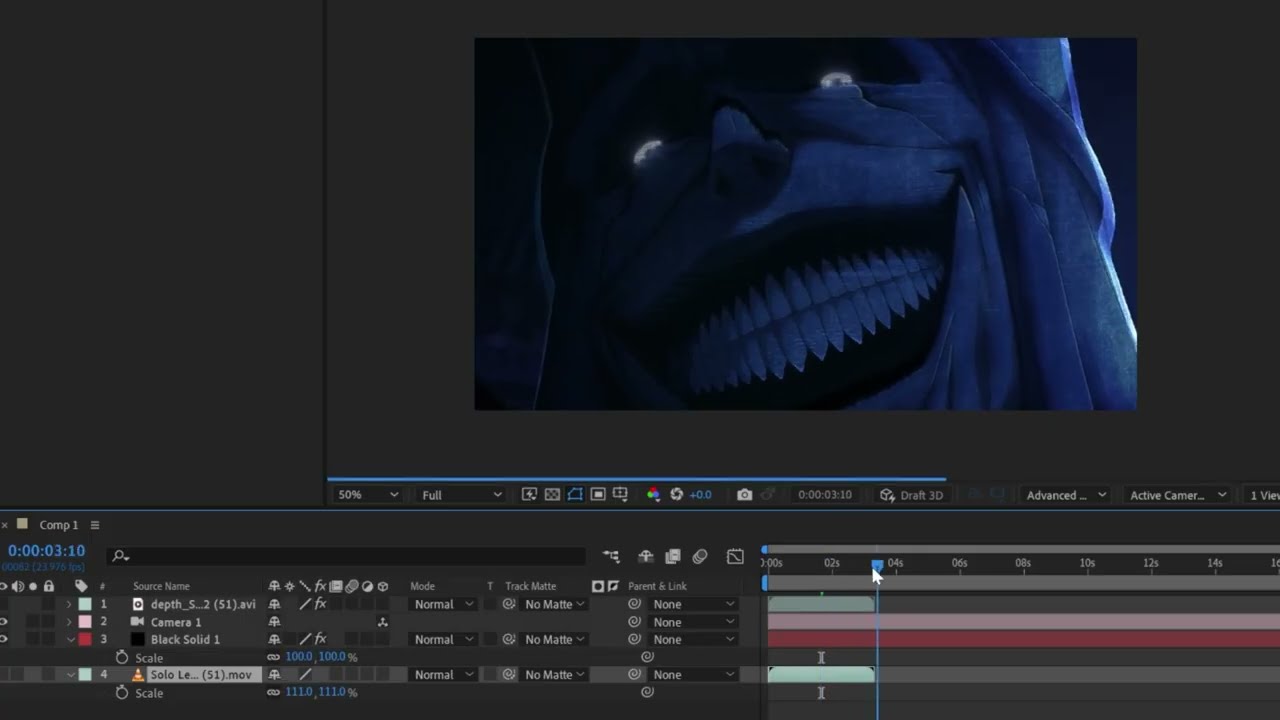Open the Full resolution dropdown
This screenshot has height=720, width=1280.
(461, 495)
